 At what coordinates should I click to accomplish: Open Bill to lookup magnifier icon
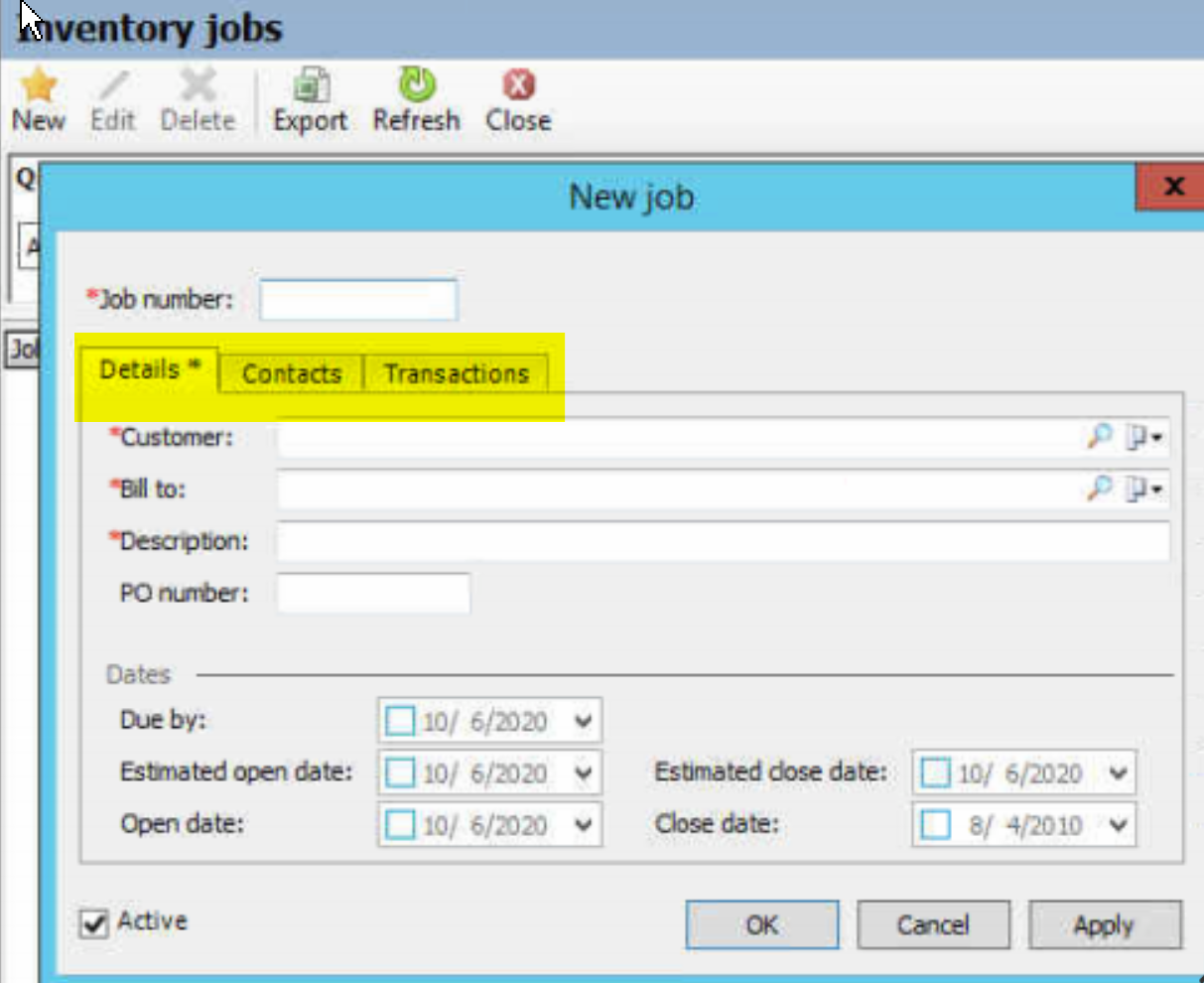1100,488
